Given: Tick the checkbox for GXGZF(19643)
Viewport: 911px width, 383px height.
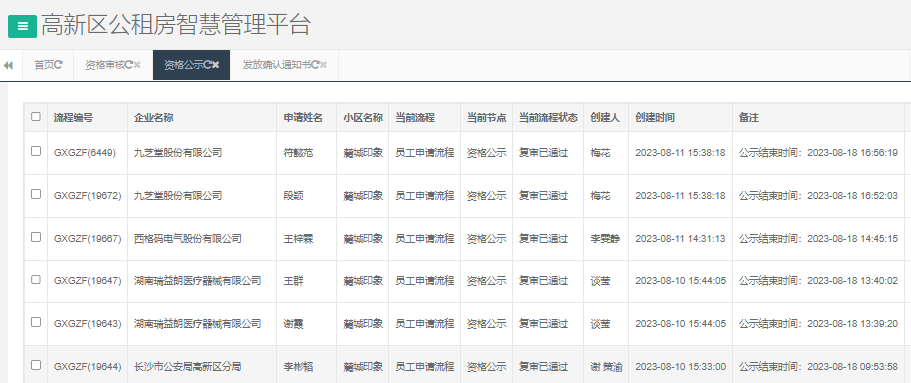Looking at the screenshot, I should click(x=36, y=322).
